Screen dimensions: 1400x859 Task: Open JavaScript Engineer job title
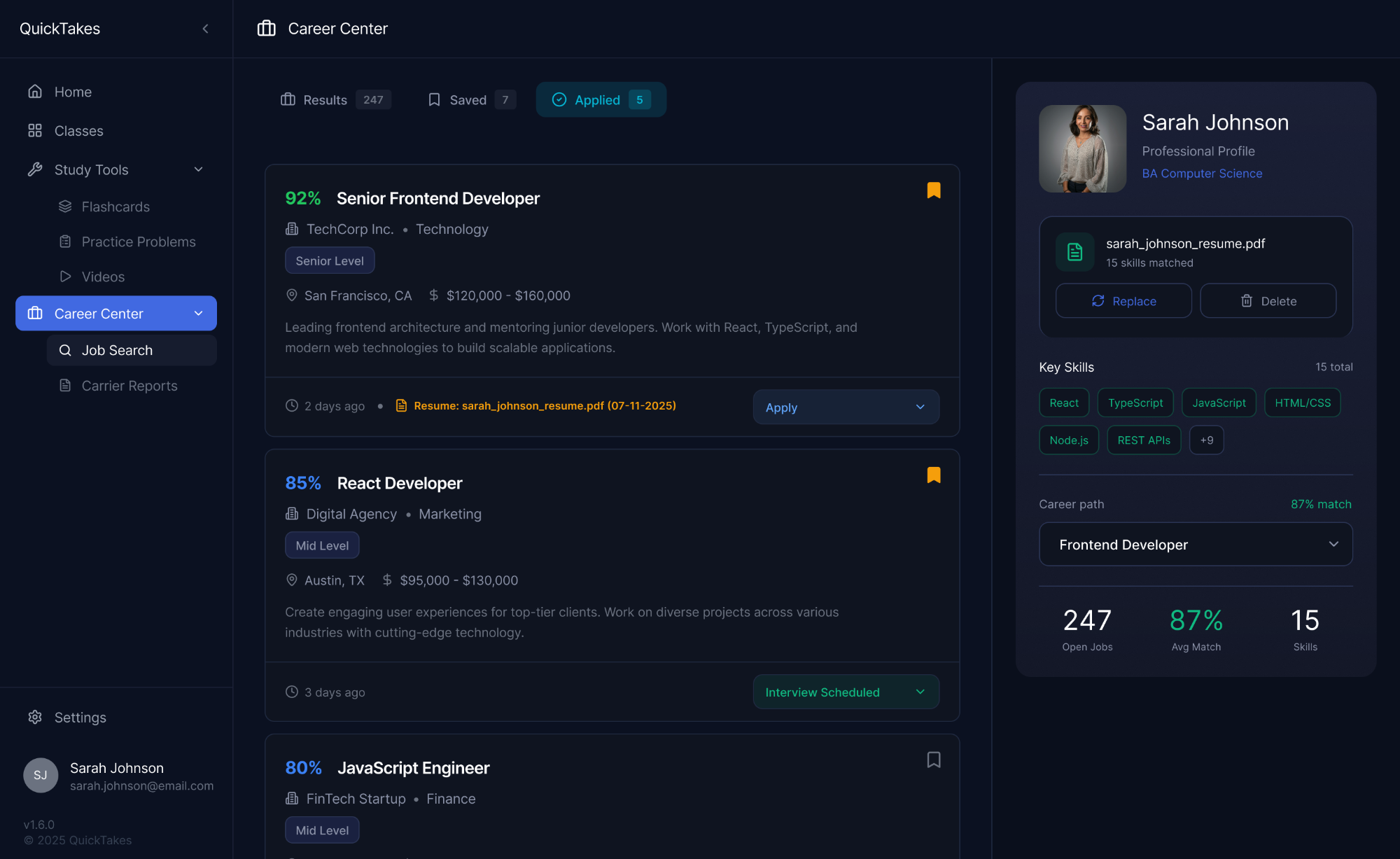pos(414,768)
